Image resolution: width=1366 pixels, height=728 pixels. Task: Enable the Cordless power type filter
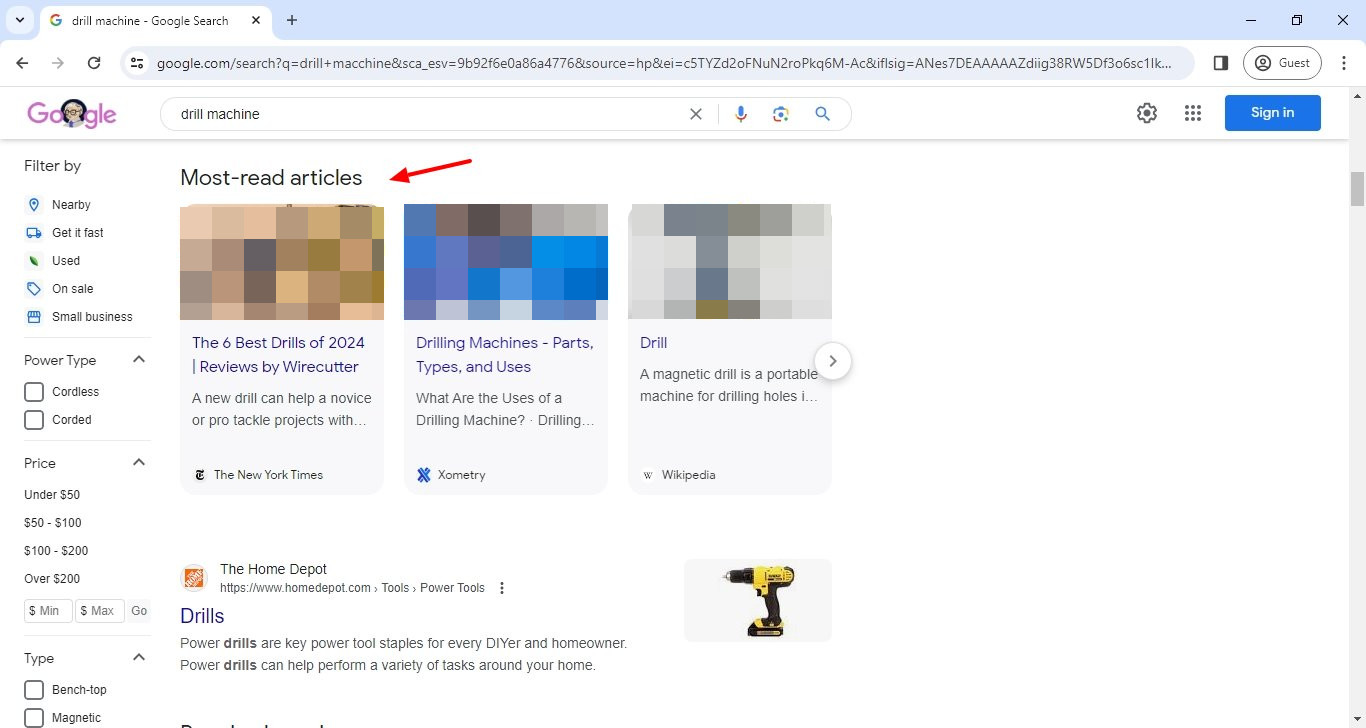pos(33,391)
